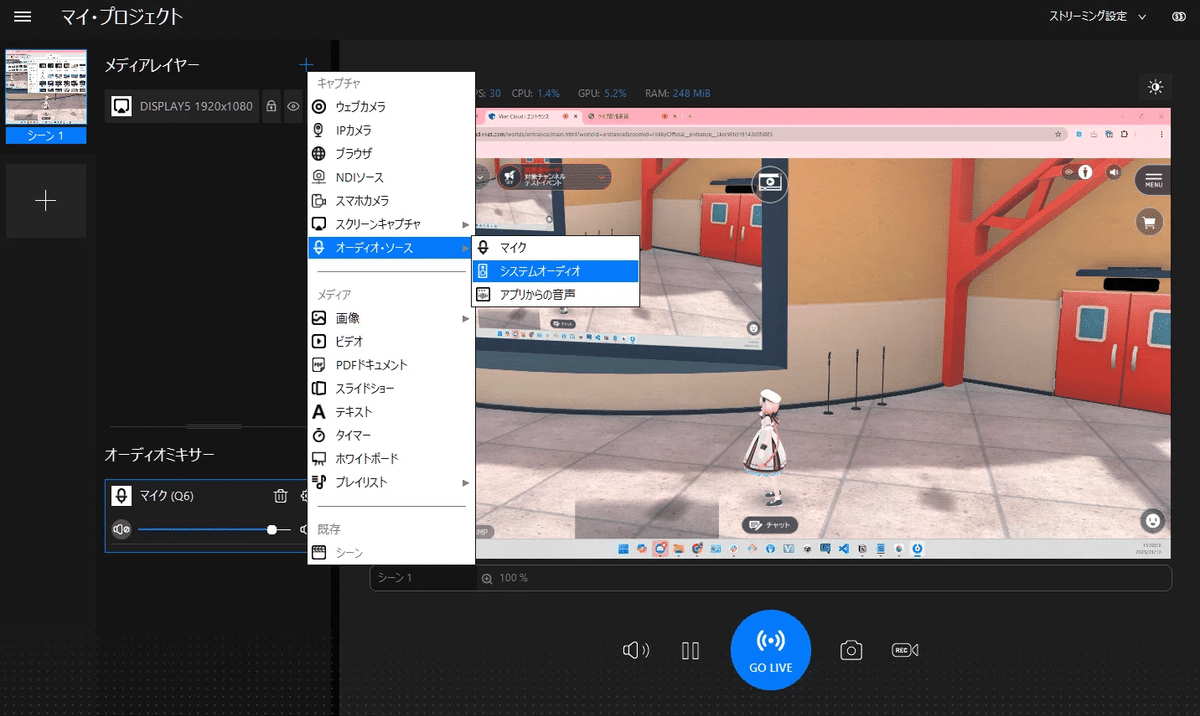Expand the スクリーンキャプチャ submenu
The height and width of the screenshot is (716, 1200).
coord(391,224)
